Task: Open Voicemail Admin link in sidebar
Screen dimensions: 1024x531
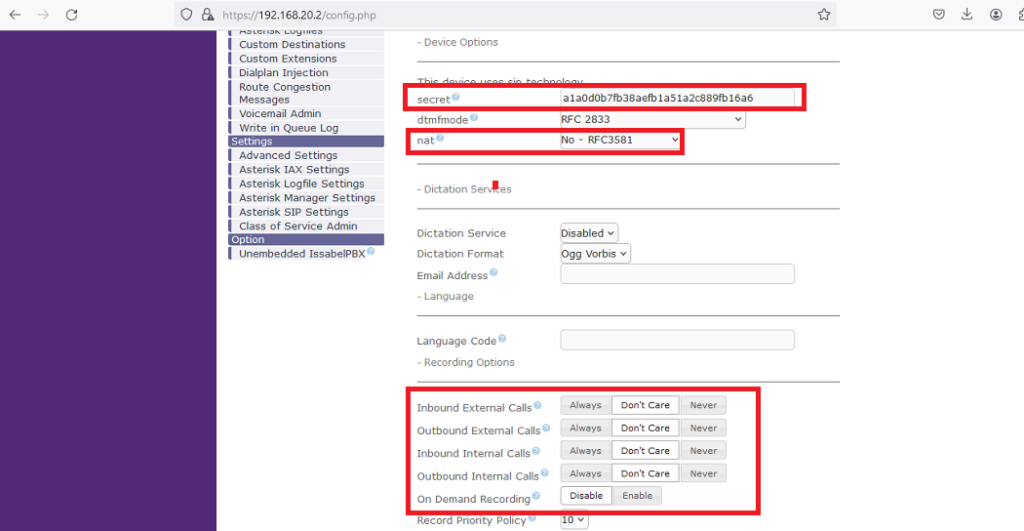Action: pos(280,114)
